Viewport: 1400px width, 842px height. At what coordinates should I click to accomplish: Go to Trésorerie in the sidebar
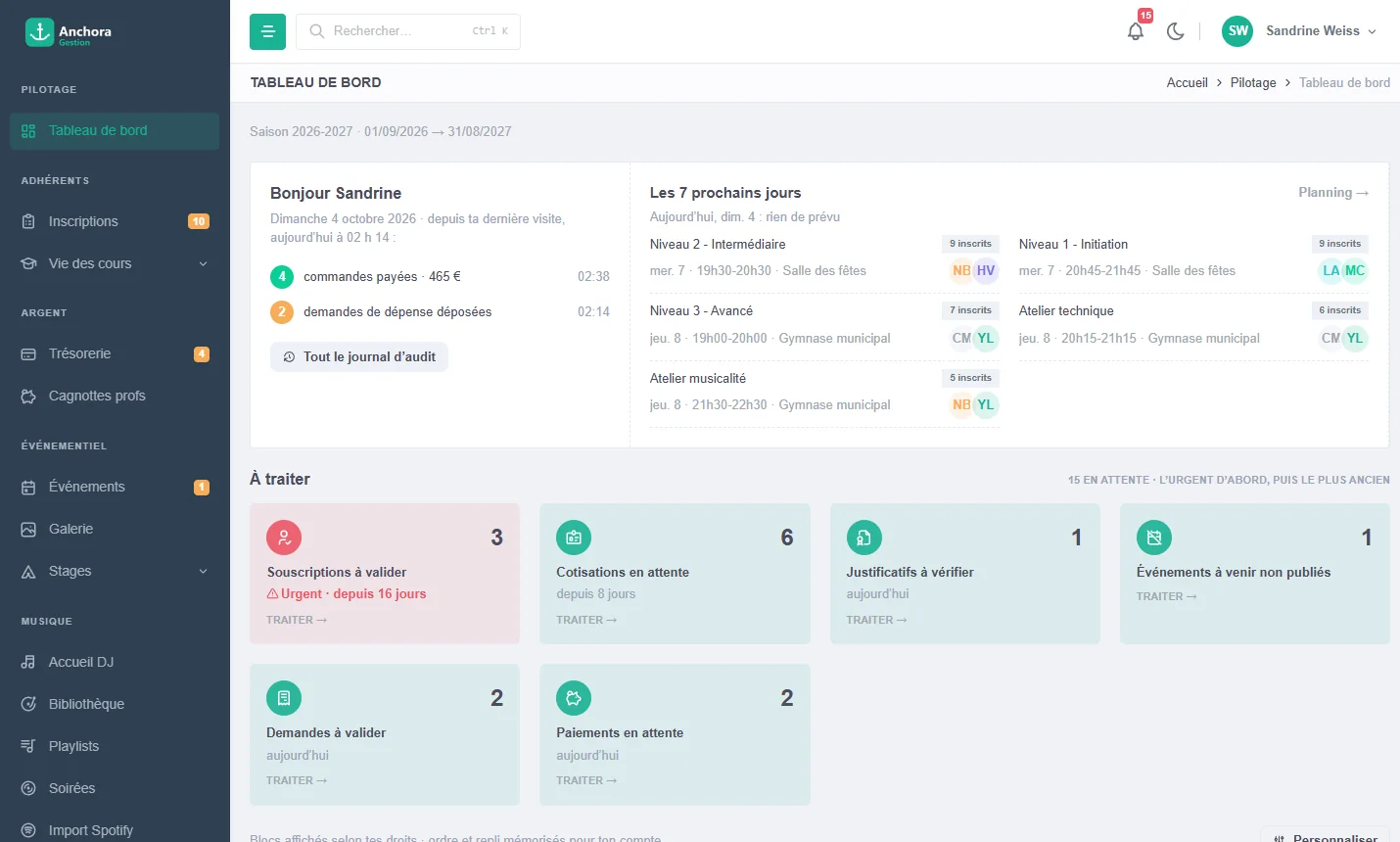(115, 353)
